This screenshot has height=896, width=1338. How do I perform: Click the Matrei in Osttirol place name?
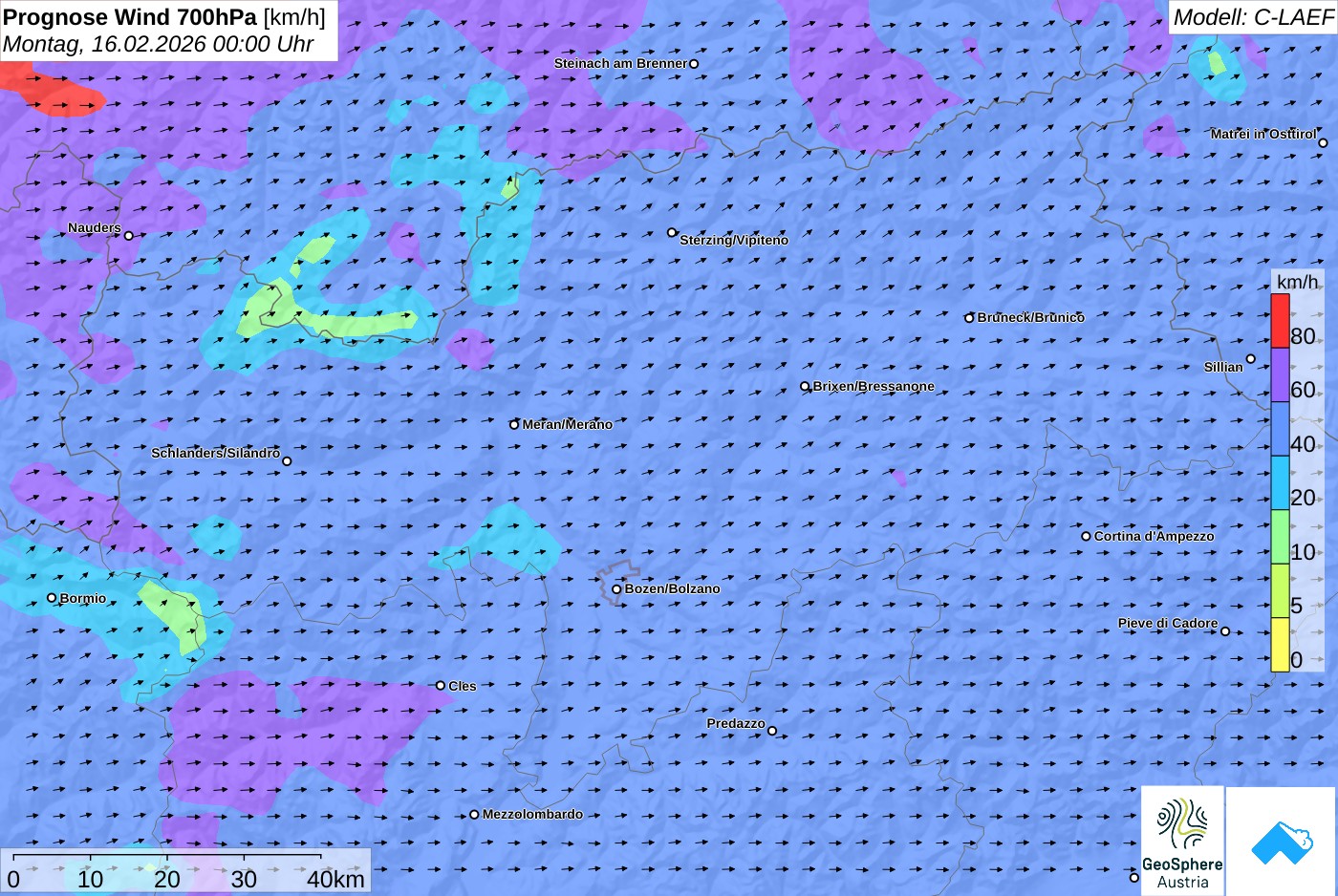1263,134
